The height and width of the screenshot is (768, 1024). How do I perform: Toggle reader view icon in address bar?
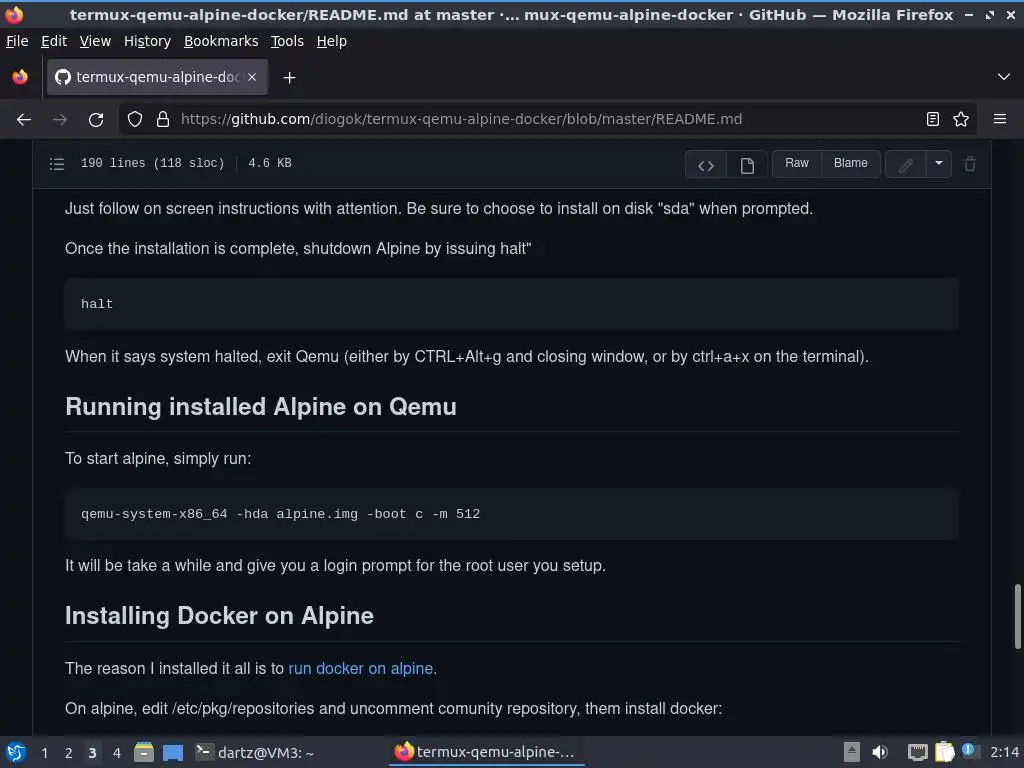click(933, 120)
